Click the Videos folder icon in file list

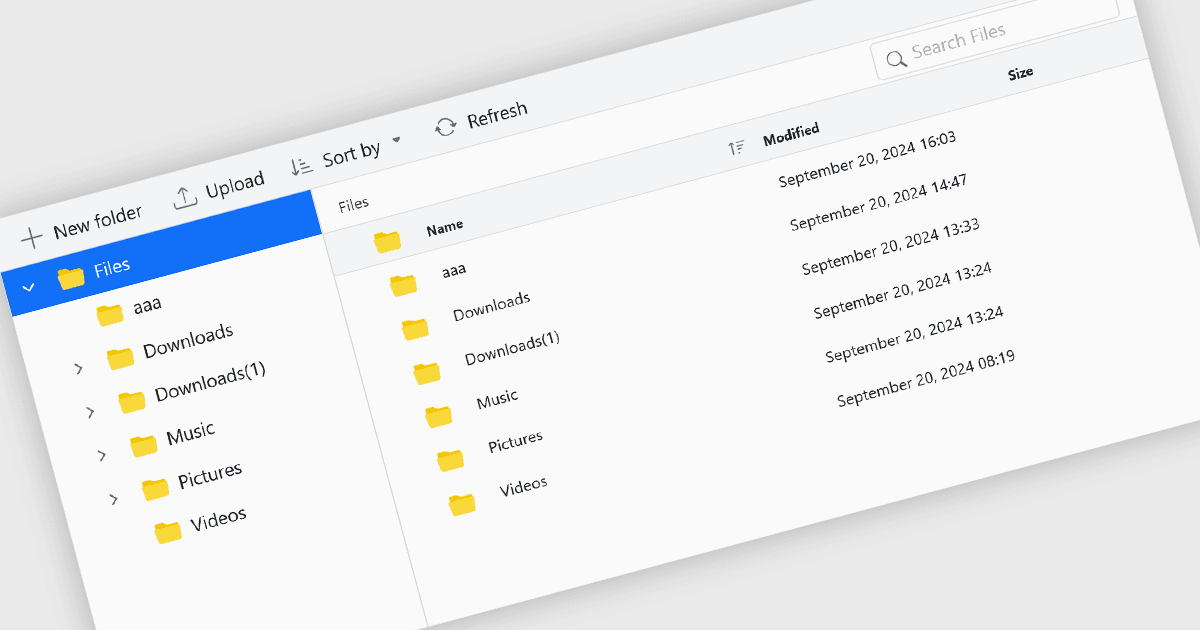[462, 504]
